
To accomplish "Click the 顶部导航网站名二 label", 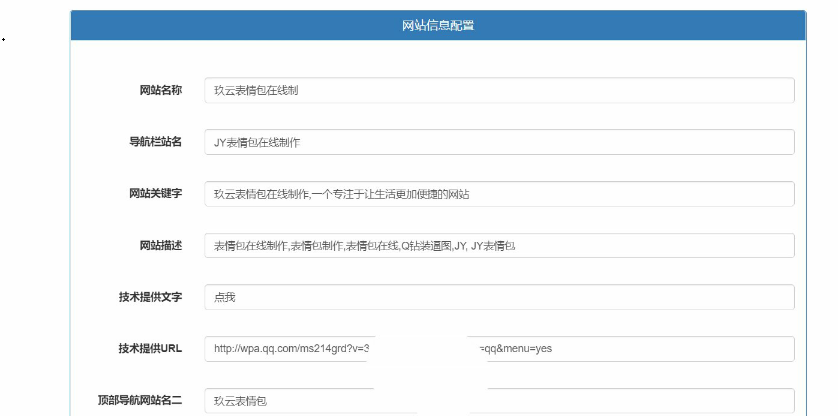I will click(140, 400).
